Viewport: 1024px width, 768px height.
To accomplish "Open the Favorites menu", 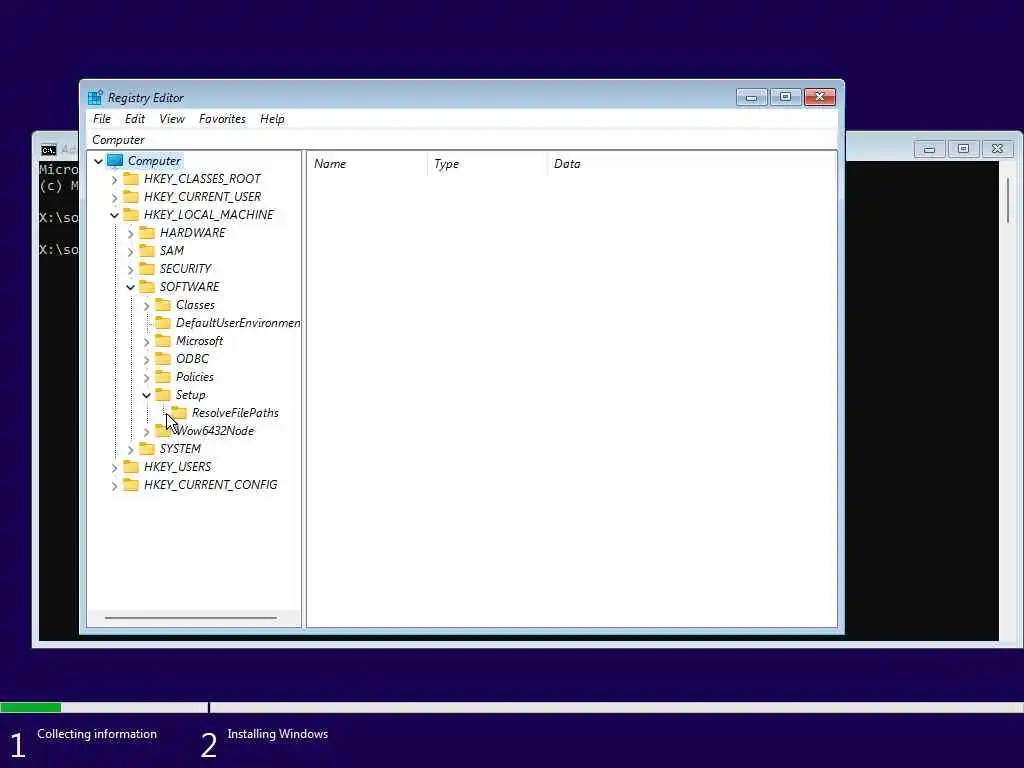I will pos(222,119).
